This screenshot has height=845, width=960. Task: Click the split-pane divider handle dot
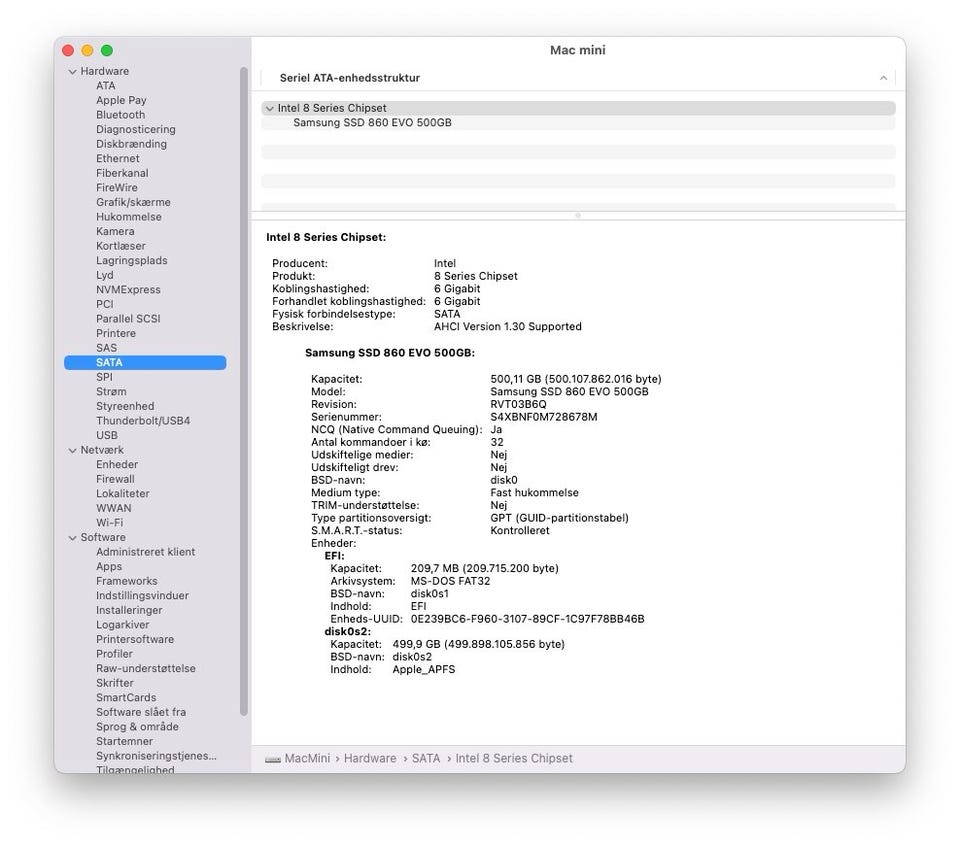(x=578, y=216)
